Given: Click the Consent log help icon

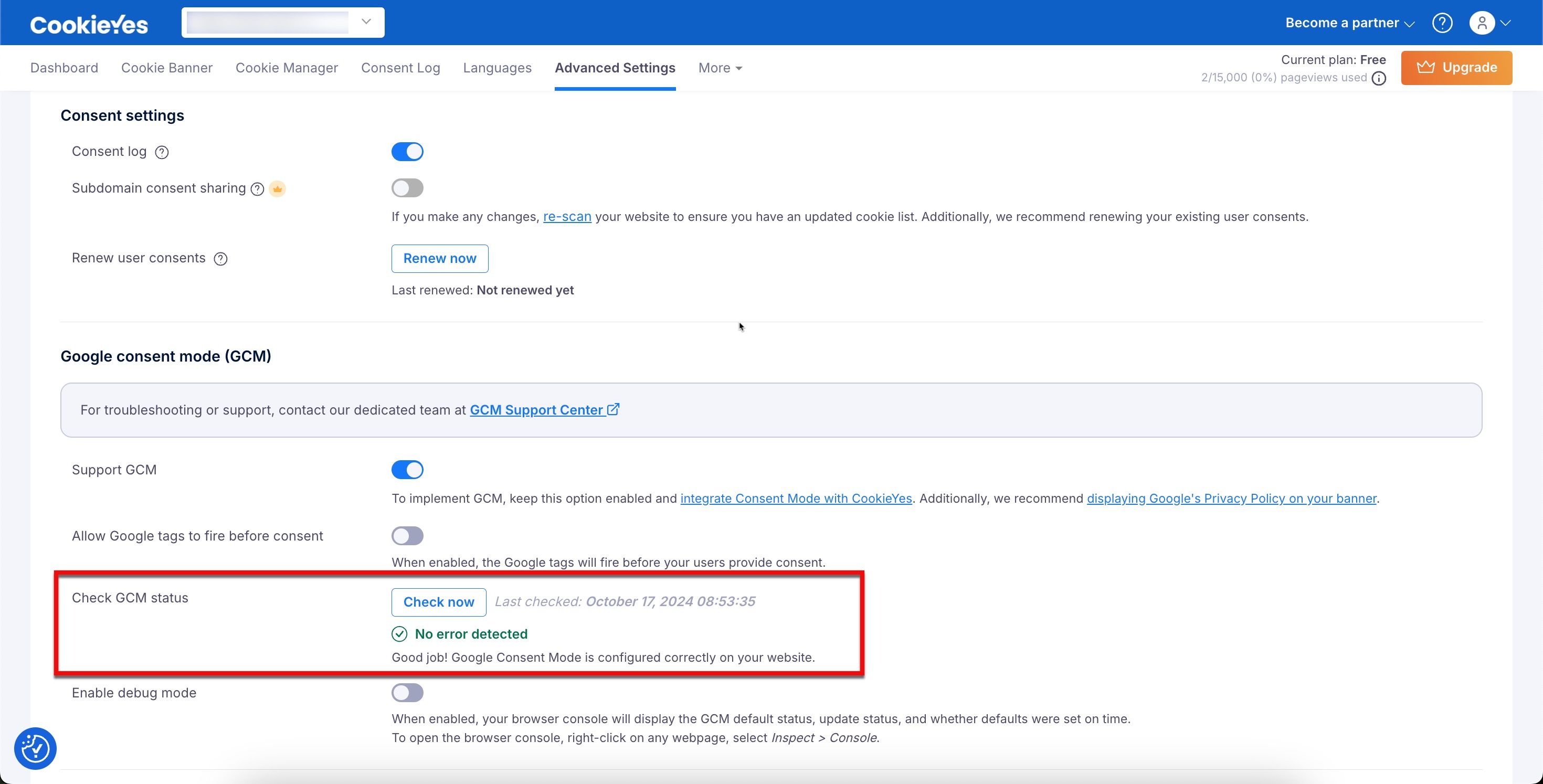Looking at the screenshot, I should 162,152.
